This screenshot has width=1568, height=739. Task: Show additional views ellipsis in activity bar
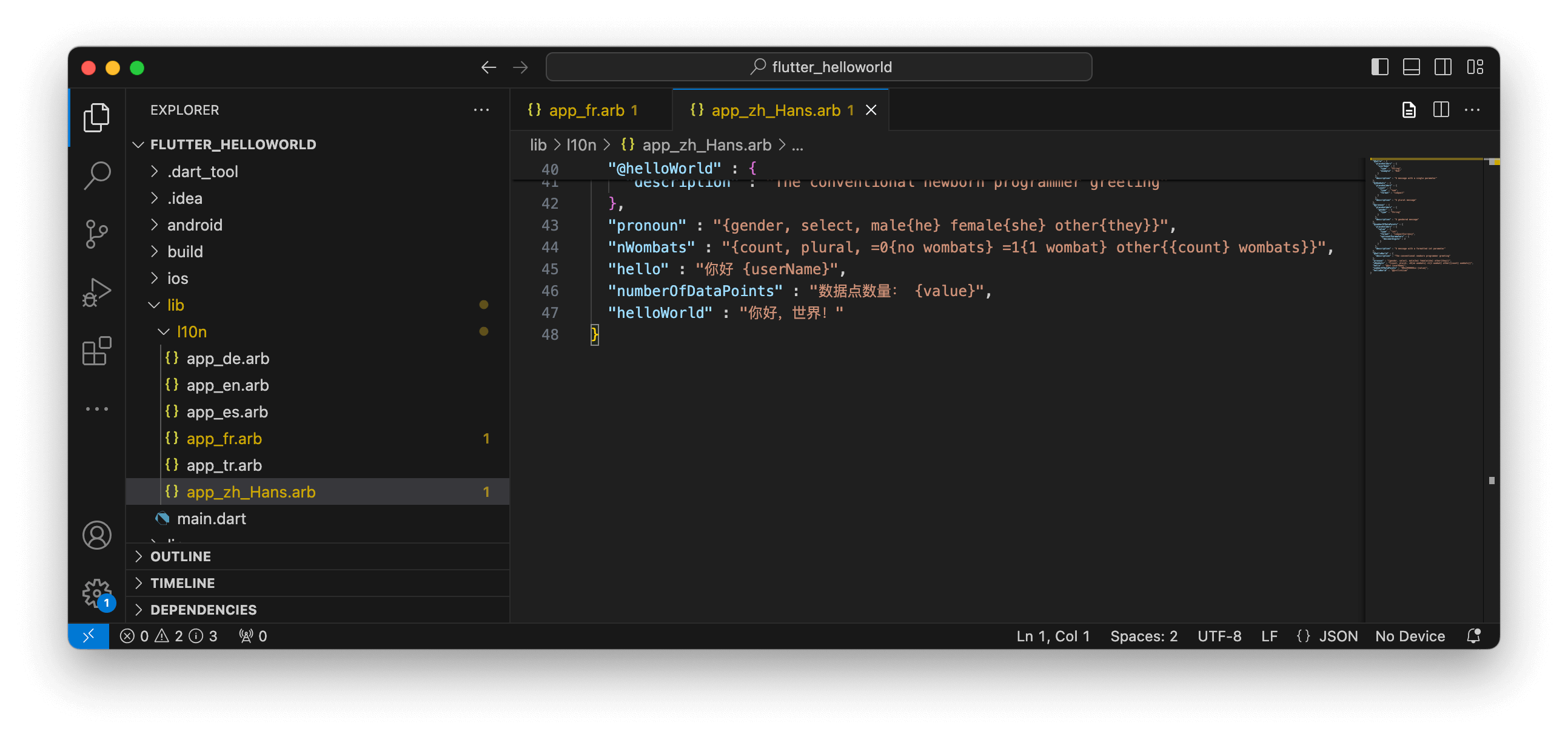[96, 408]
